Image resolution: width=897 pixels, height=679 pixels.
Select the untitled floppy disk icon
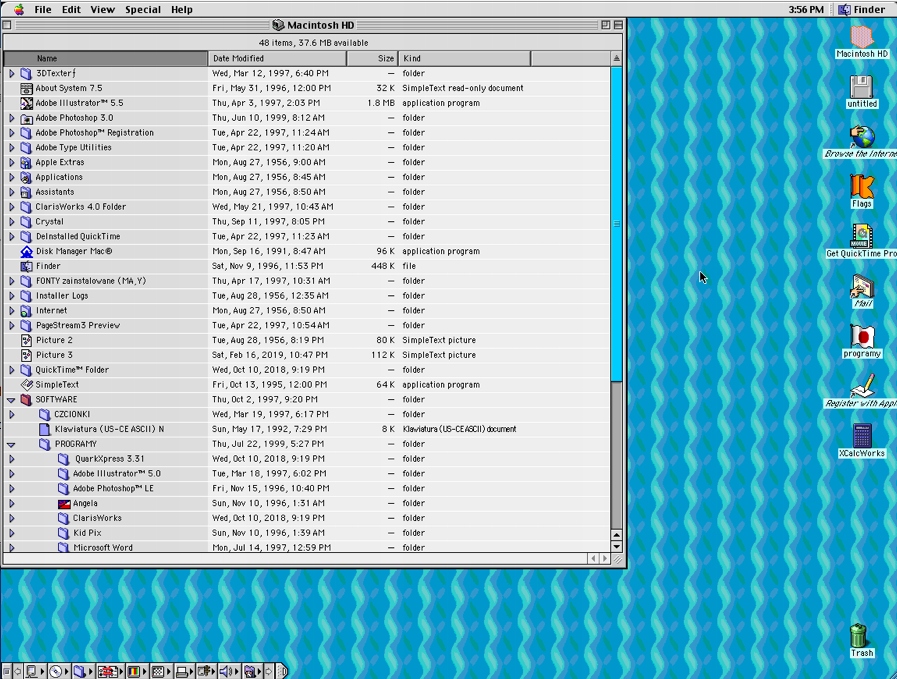pos(862,86)
